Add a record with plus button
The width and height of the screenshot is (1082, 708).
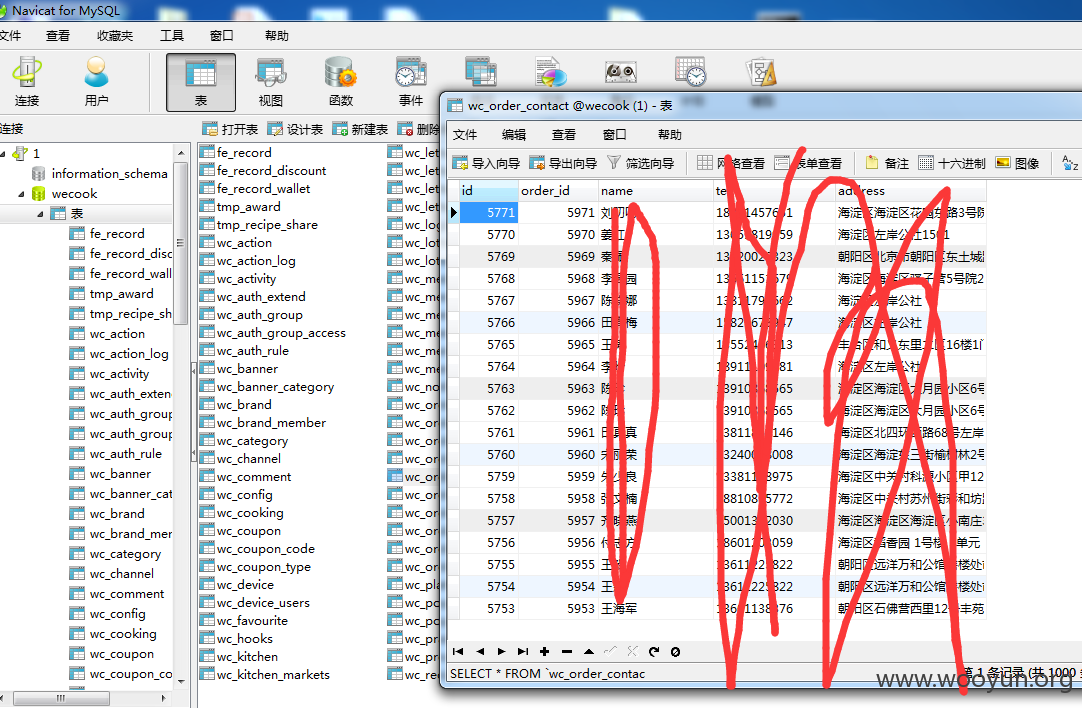544,651
